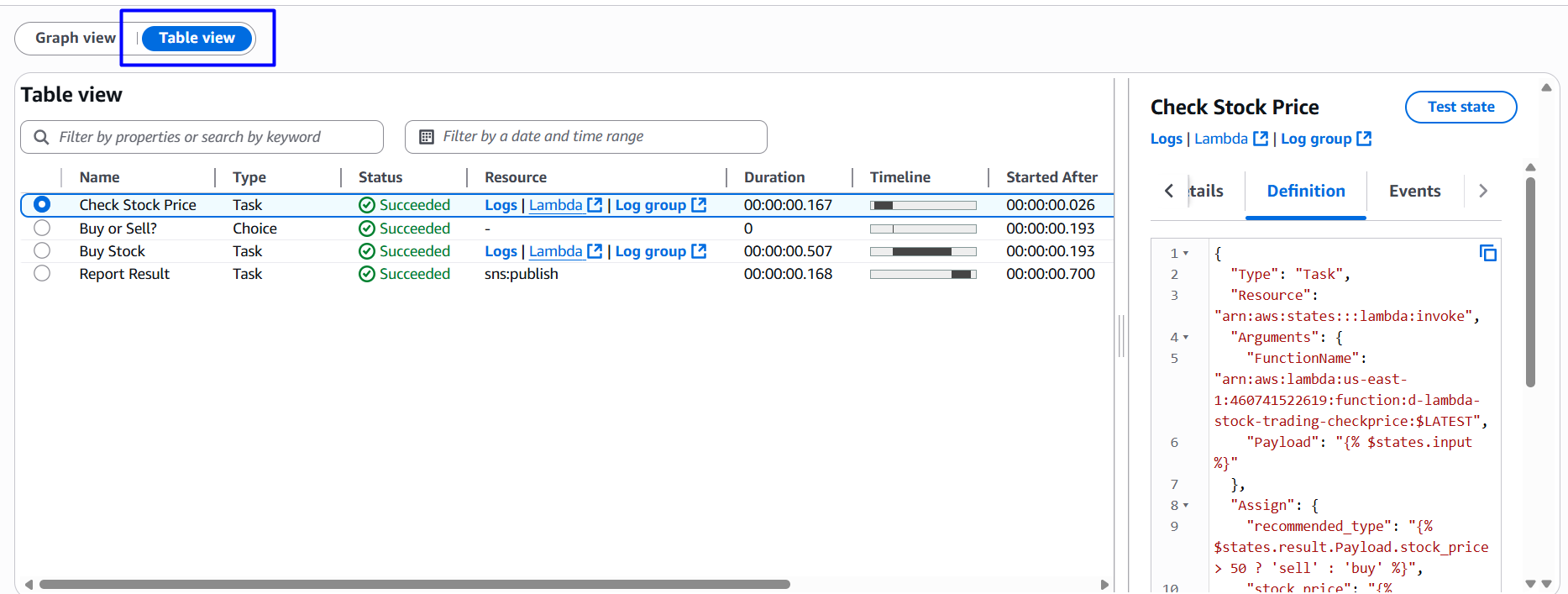The height and width of the screenshot is (594, 1568).
Task: Switch to Graph view
Action: click(x=76, y=38)
